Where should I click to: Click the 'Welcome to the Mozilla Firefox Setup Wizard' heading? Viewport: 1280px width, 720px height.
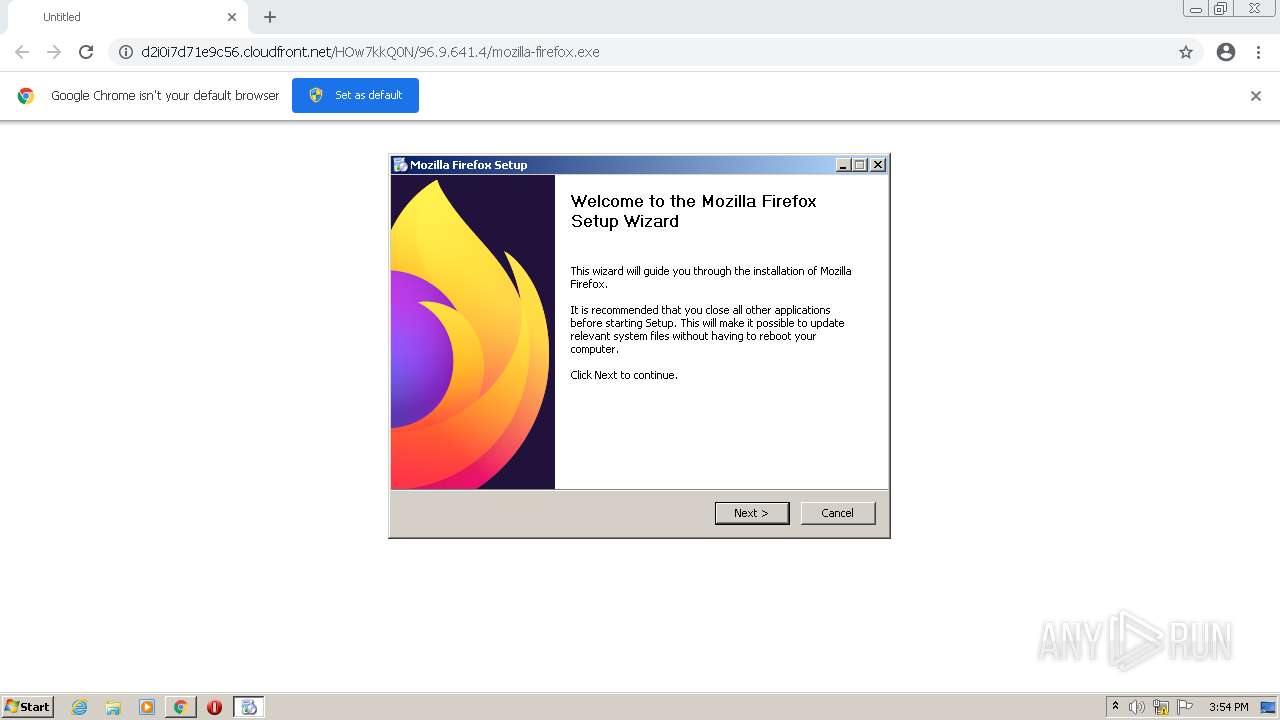click(x=693, y=211)
